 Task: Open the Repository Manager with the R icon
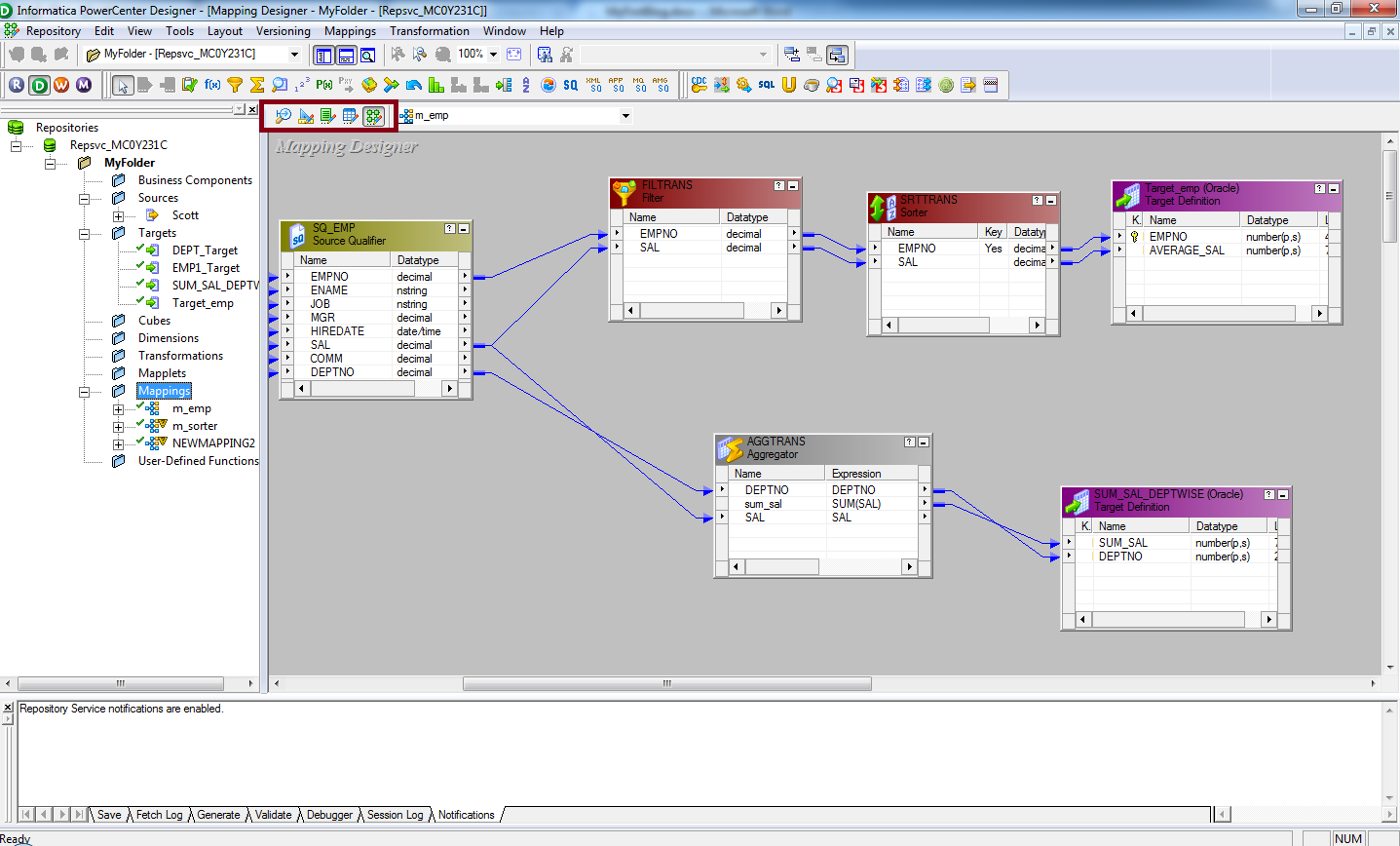coord(16,86)
